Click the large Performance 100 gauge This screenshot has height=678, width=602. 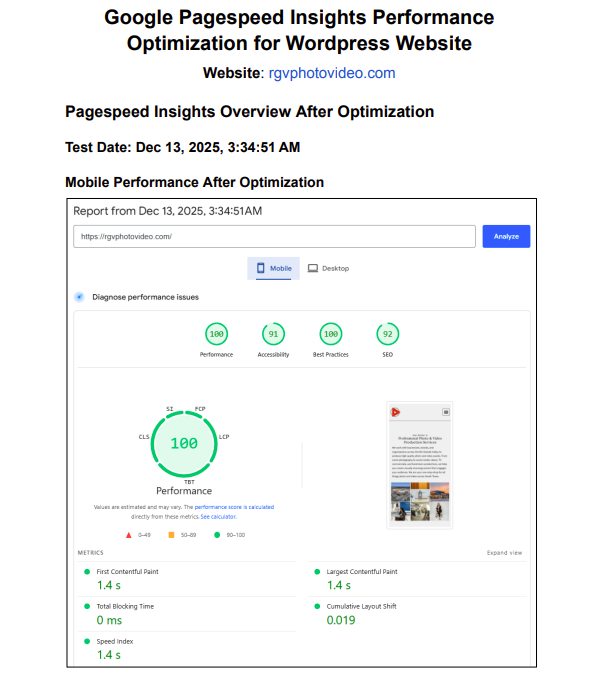click(x=184, y=444)
